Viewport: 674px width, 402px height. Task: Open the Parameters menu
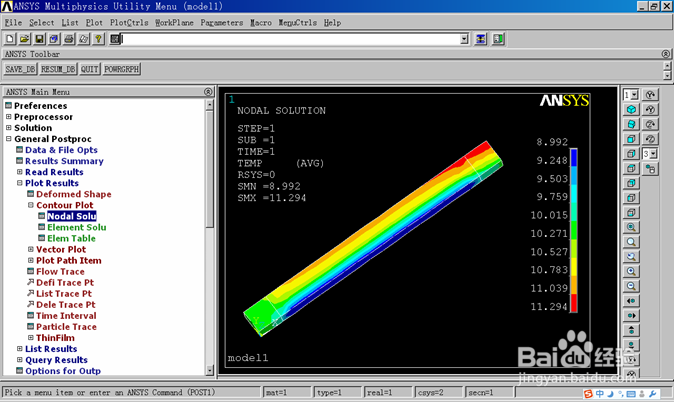click(x=221, y=22)
